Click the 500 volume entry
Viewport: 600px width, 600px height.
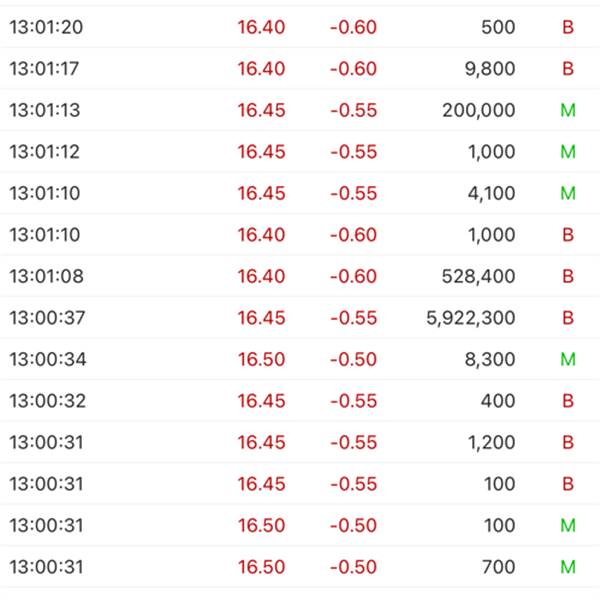[x=498, y=28]
